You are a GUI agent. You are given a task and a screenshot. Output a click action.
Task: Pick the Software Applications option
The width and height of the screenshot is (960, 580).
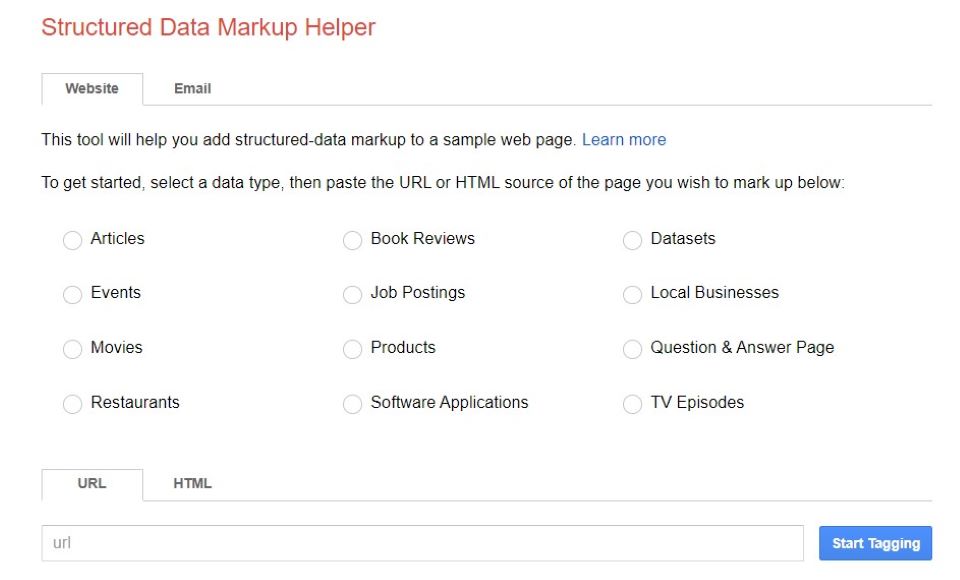pyautogui.click(x=352, y=404)
